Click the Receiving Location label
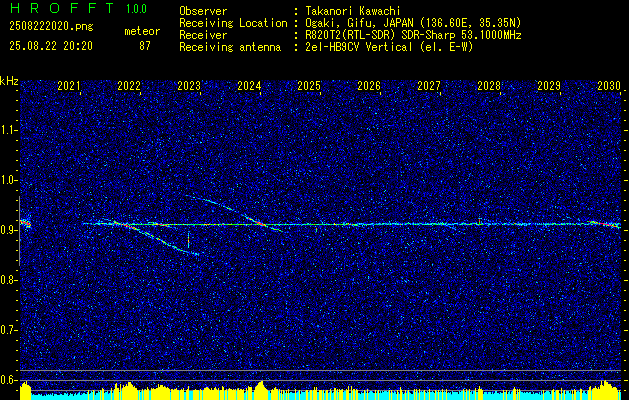629x400 pixels. (x=233, y=23)
